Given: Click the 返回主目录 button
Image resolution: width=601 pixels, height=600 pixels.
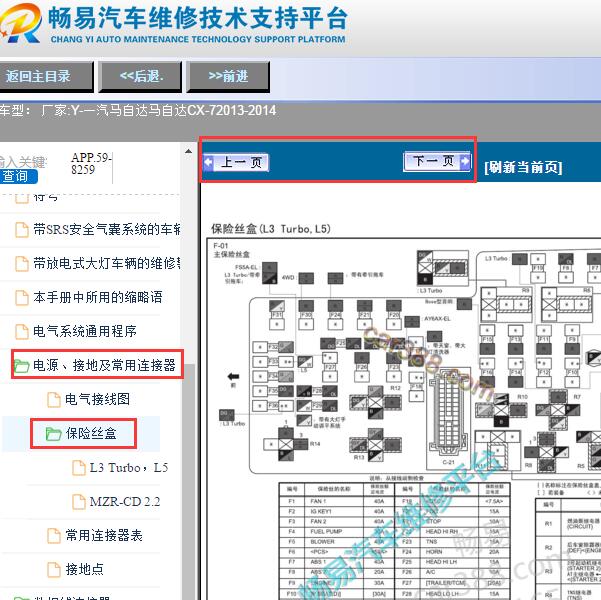Looking at the screenshot, I should click(x=46, y=77).
